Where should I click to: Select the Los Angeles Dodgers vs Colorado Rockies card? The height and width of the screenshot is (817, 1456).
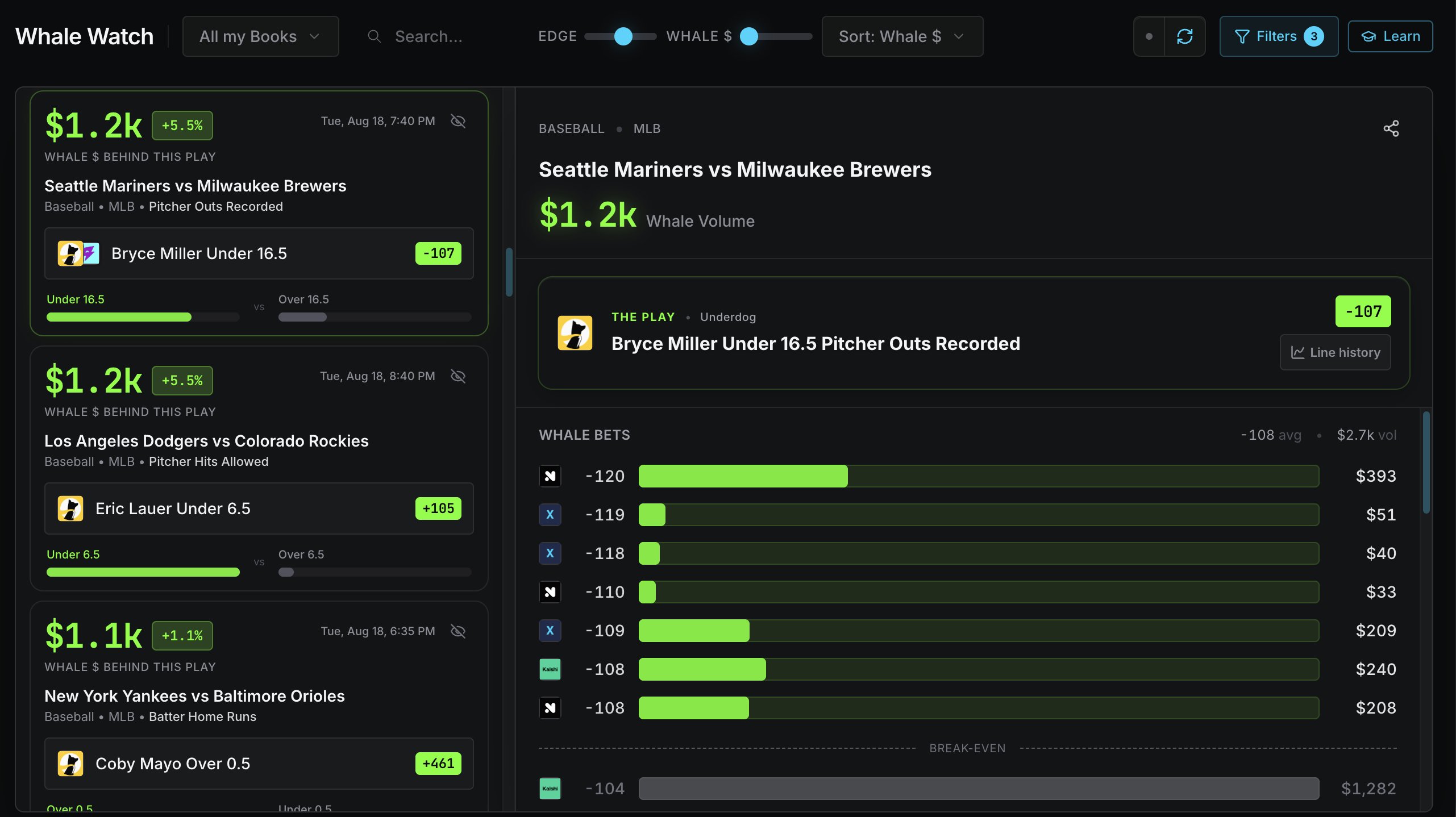259,468
